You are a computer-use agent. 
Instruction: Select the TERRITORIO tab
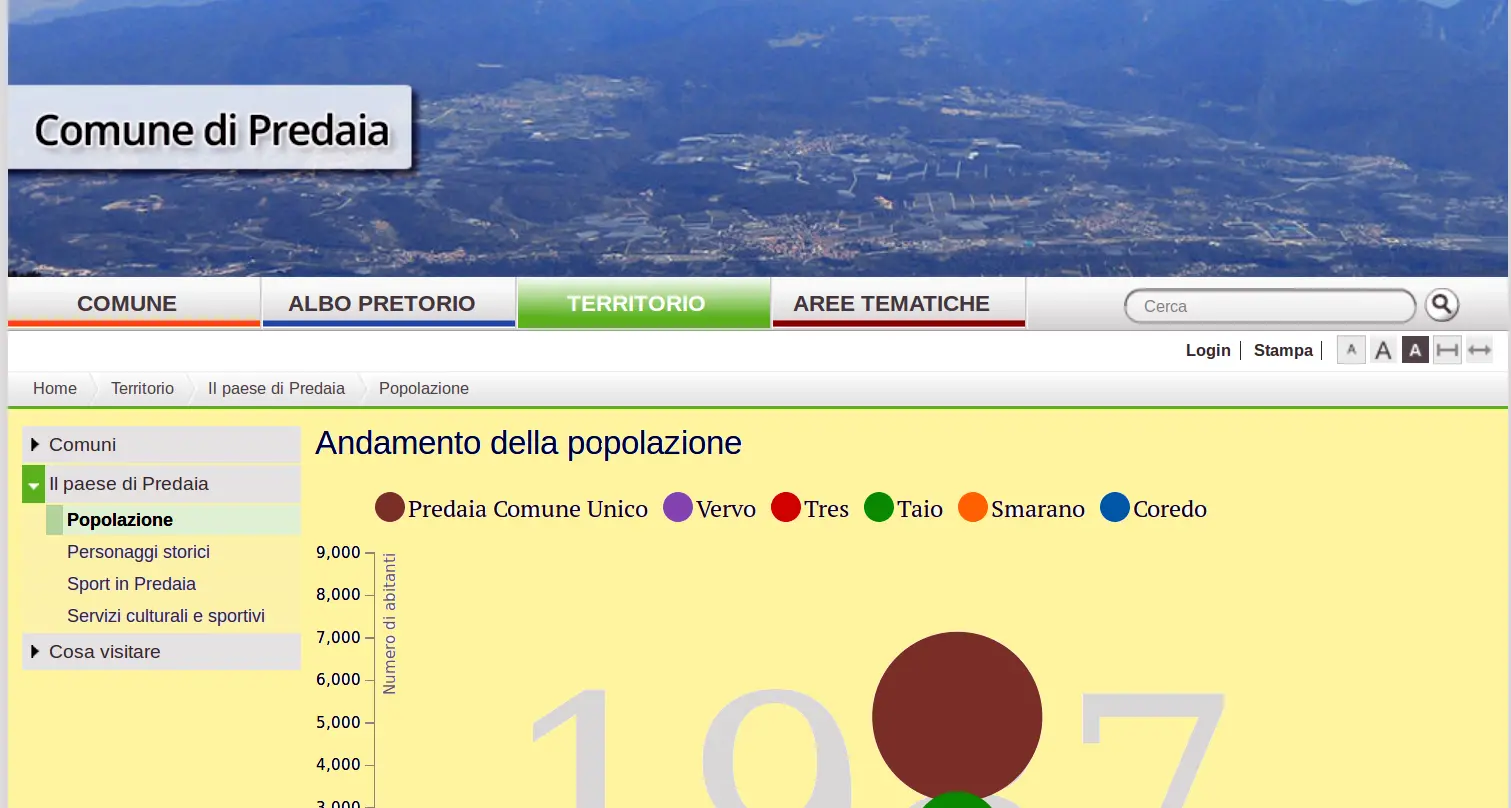click(644, 303)
